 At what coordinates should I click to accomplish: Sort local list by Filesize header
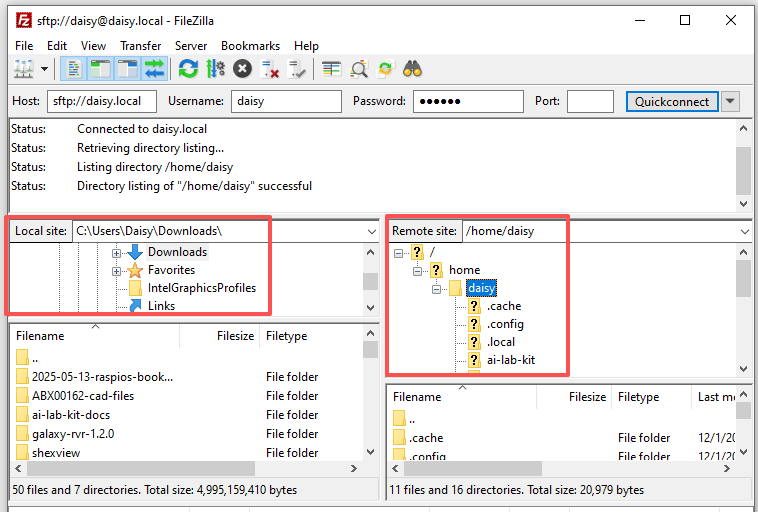pyautogui.click(x=219, y=336)
